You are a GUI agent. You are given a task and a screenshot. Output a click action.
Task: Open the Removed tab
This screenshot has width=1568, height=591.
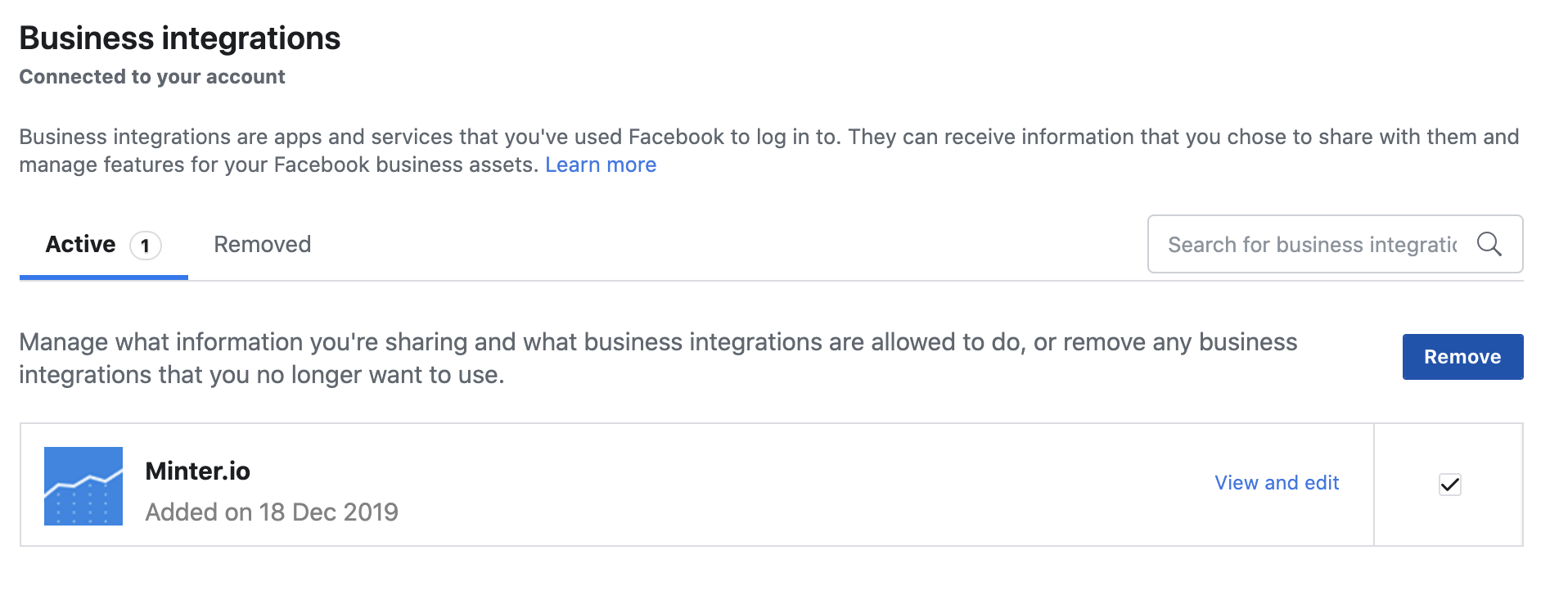[x=262, y=245]
